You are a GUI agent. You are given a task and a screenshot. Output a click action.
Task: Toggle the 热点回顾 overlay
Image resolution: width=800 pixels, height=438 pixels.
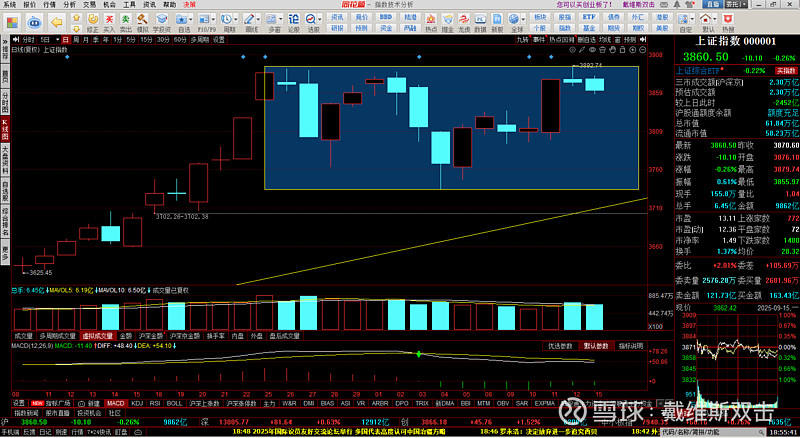point(561,39)
